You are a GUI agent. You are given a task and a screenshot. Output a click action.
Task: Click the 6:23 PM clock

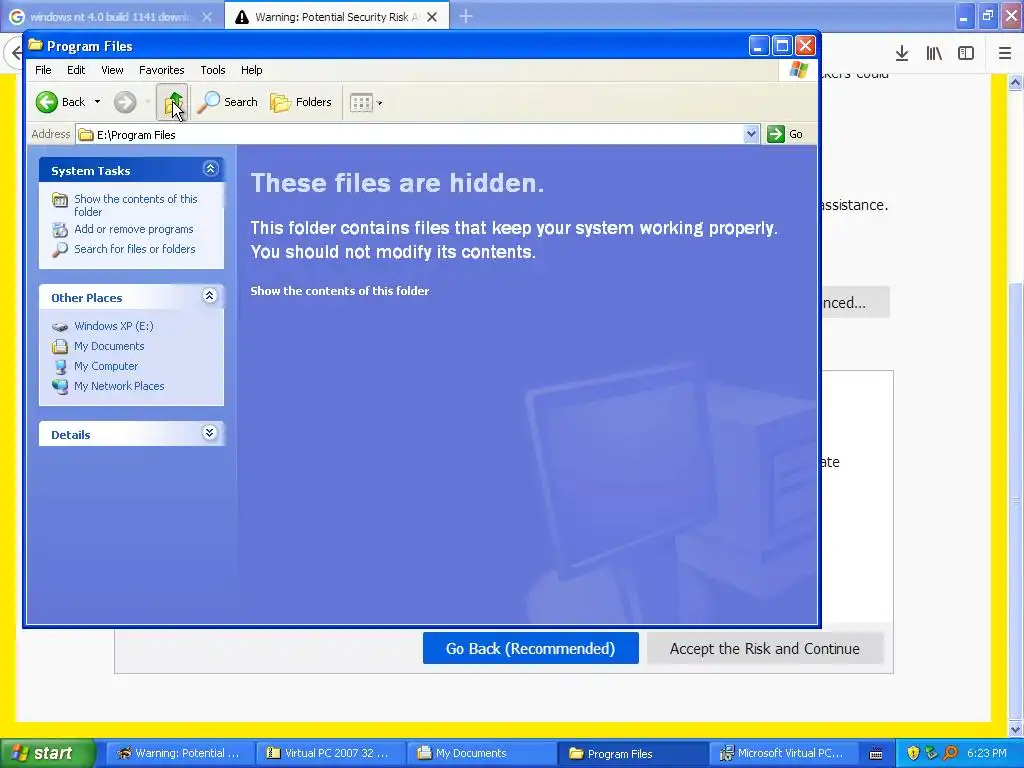click(987, 753)
